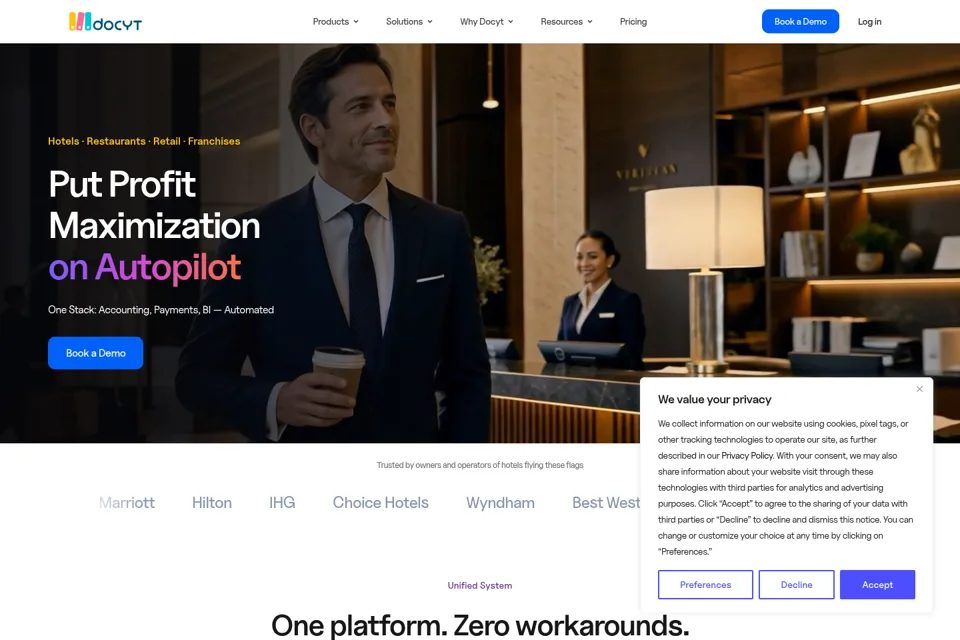Open the Products dropdown menu

point(336,21)
